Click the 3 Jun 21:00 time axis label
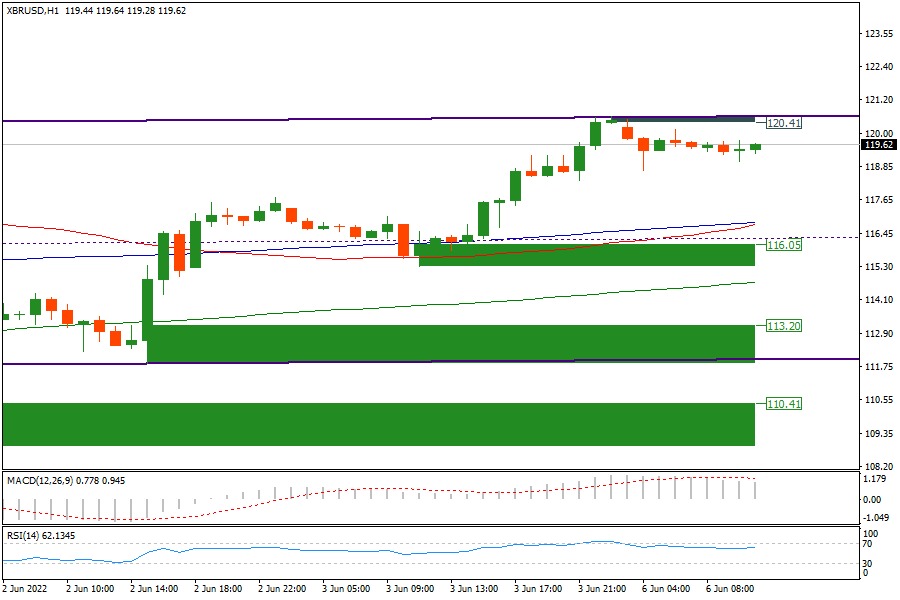Screen dimensions: 900x600 tap(602, 590)
